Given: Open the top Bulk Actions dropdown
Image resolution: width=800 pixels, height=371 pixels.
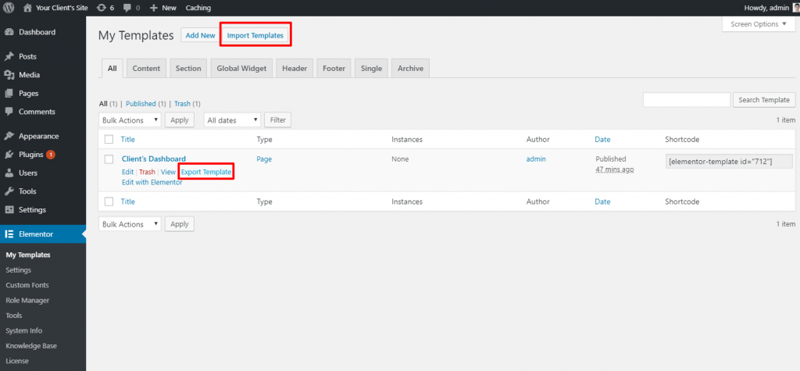Looking at the screenshot, I should 130,120.
